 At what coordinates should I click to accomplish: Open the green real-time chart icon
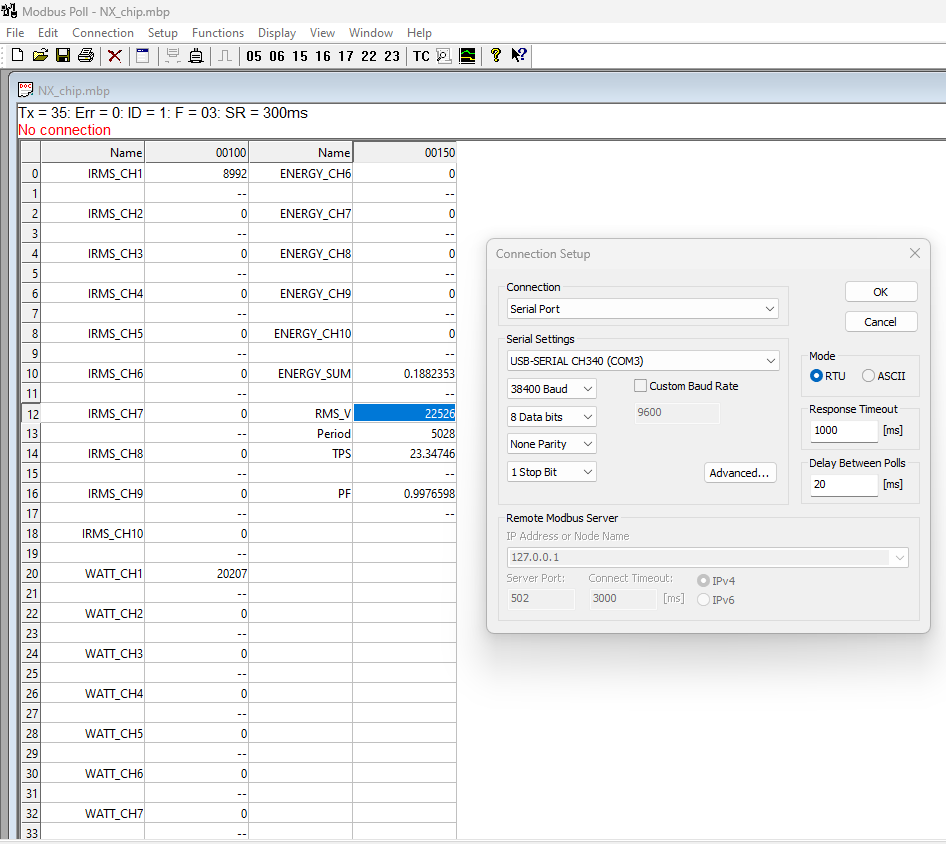467,56
